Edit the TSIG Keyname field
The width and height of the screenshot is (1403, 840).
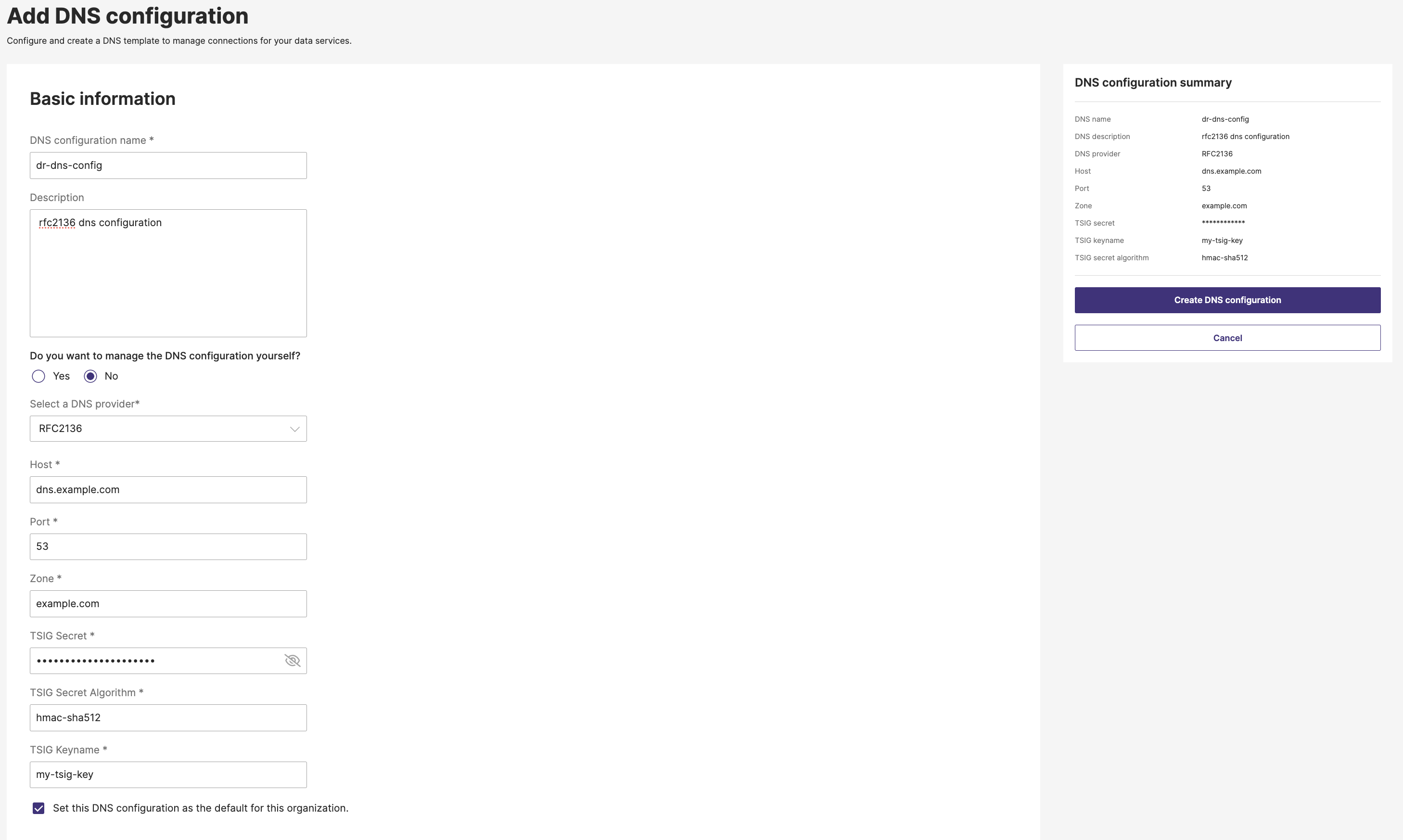167,775
